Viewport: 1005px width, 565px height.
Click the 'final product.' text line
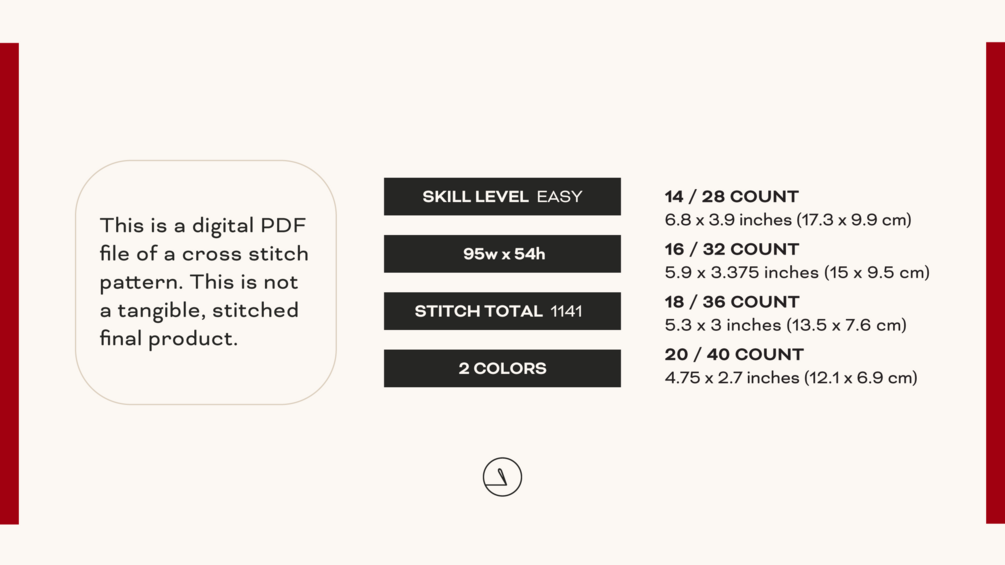[168, 338]
